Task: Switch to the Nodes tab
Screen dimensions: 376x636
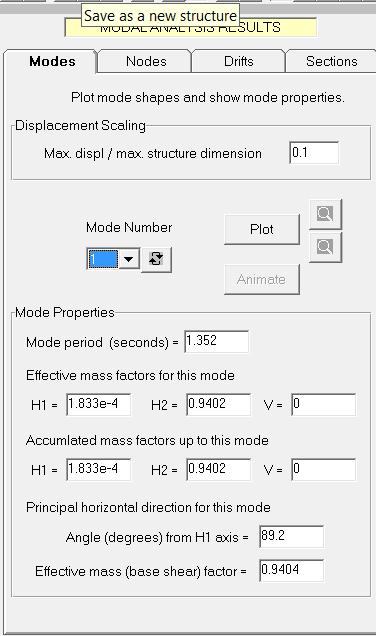Action: pyautogui.click(x=146, y=61)
